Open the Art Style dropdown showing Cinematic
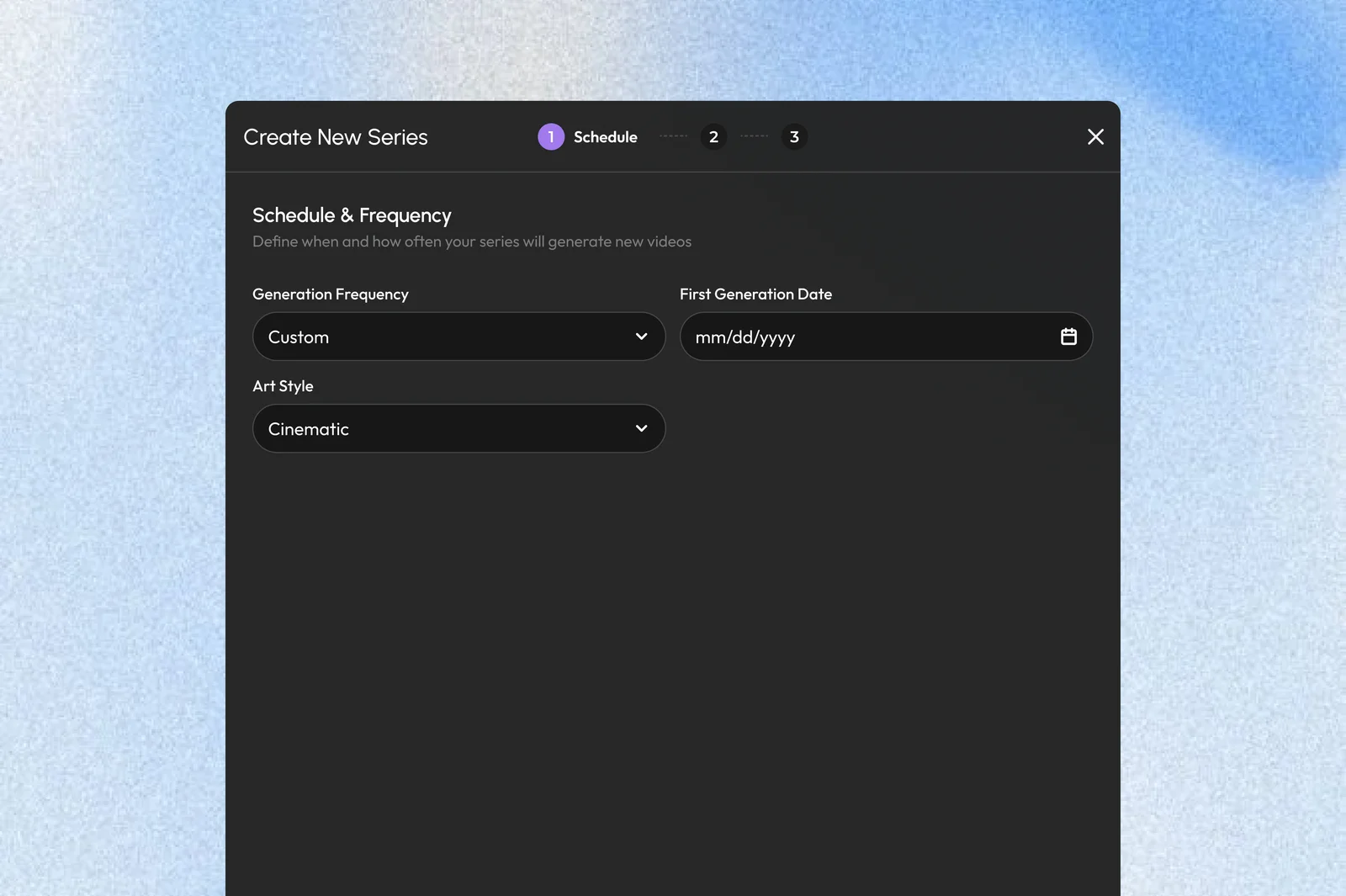Screen dimensions: 1346x896 (458, 428)
